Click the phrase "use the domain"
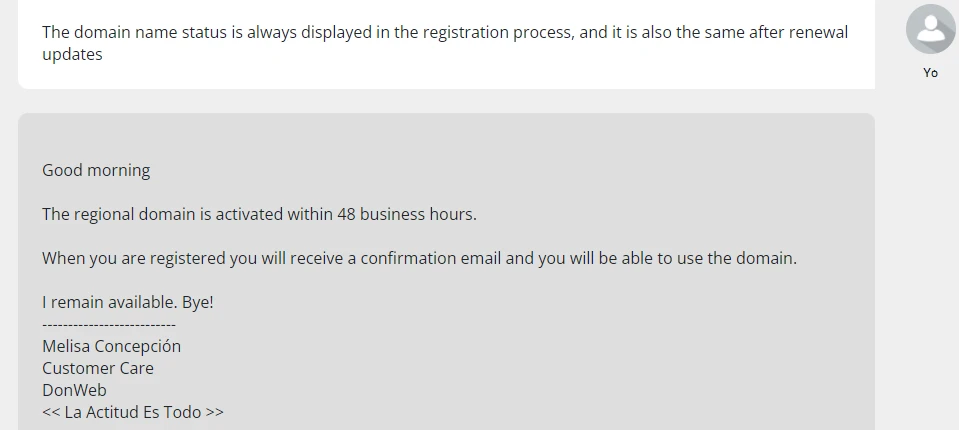Image resolution: width=959 pixels, height=430 pixels. pyautogui.click(x=738, y=258)
